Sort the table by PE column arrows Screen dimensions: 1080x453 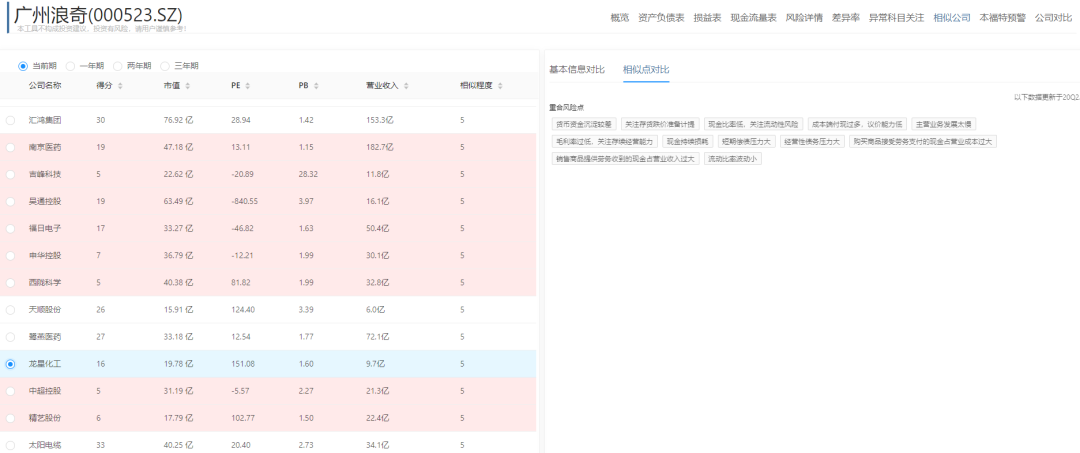click(247, 86)
